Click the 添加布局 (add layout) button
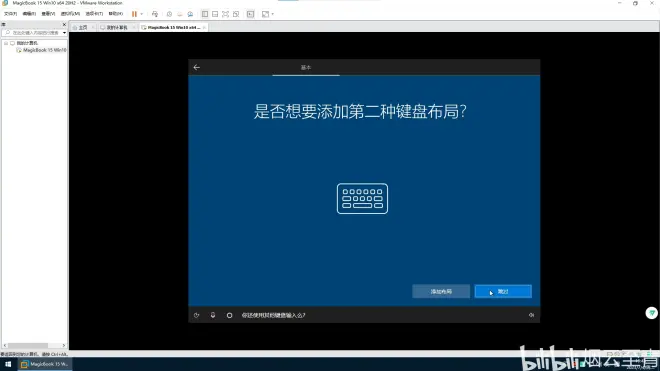This screenshot has height=371, width=660. click(441, 291)
